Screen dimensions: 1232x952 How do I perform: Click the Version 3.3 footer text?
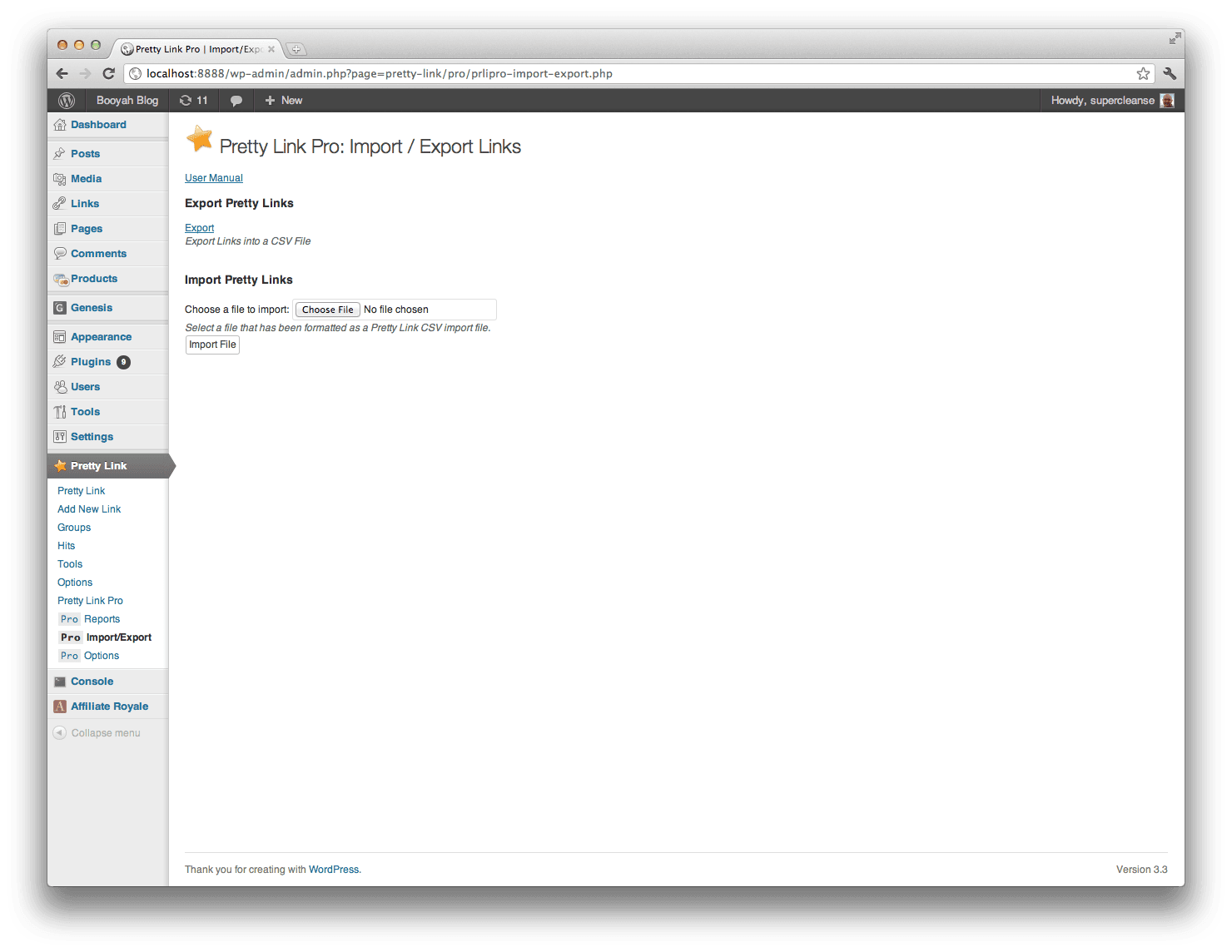(1142, 870)
